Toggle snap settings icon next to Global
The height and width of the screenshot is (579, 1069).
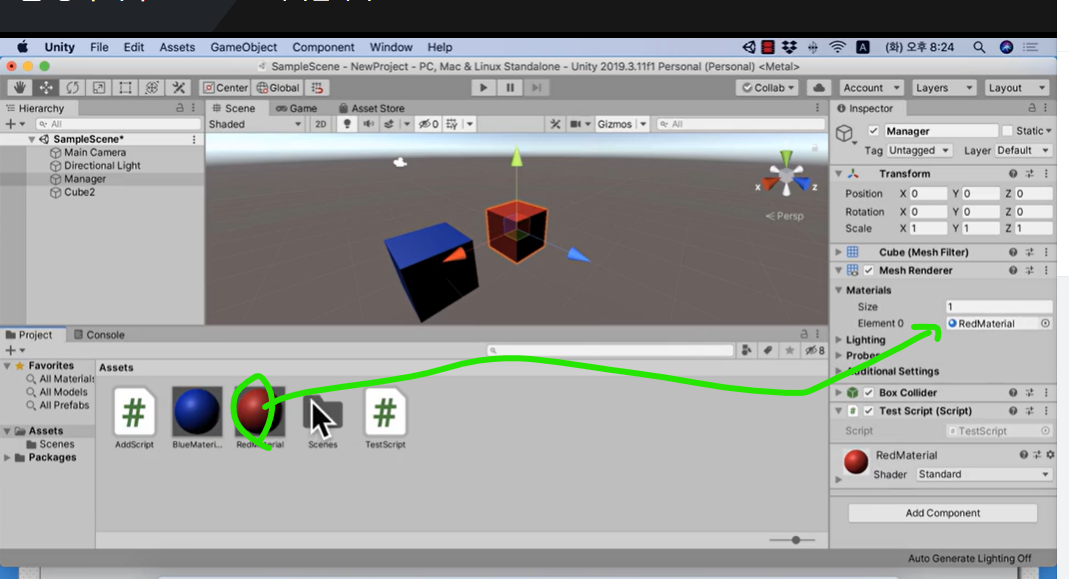pyautogui.click(x=318, y=87)
